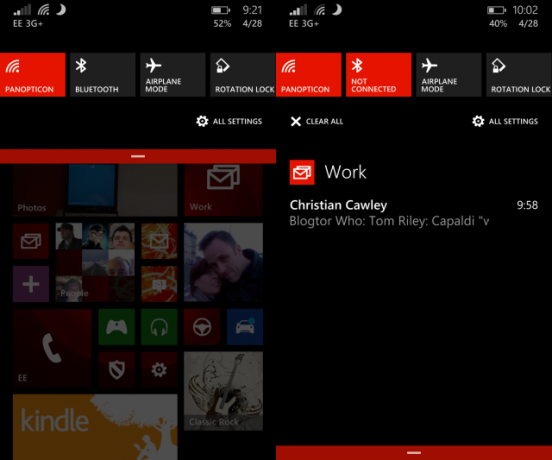Open the shield icon tile
The width and height of the screenshot is (552, 460).
click(x=117, y=370)
